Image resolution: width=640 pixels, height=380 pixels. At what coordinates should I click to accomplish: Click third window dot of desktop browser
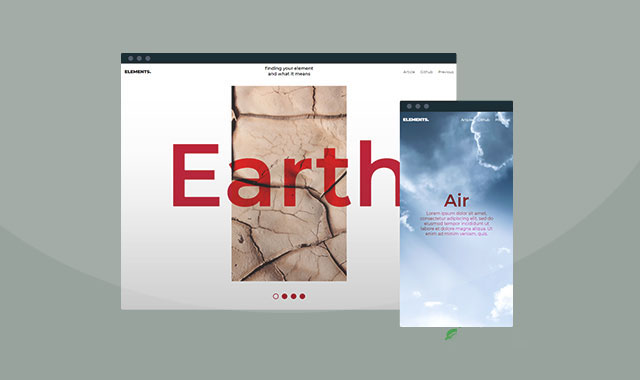pos(148,58)
